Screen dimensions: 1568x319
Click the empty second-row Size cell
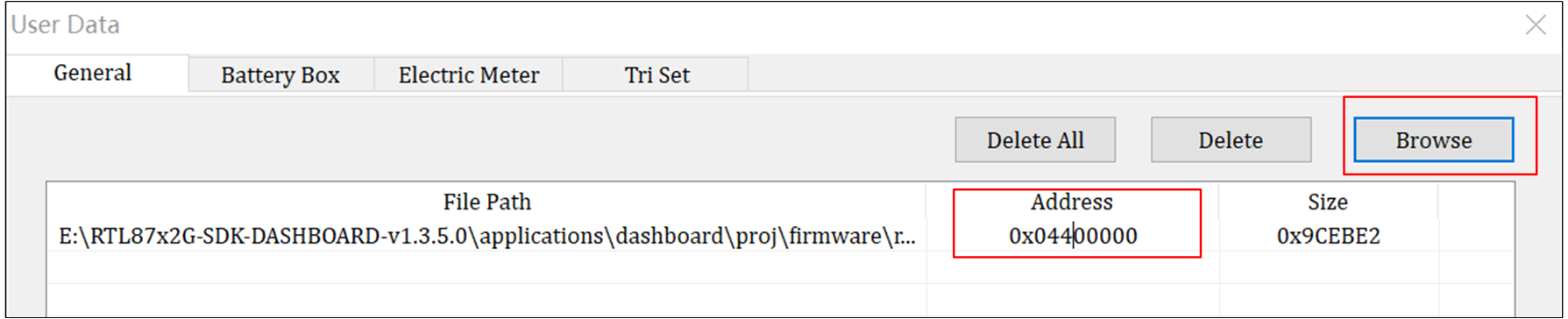pos(1328,267)
